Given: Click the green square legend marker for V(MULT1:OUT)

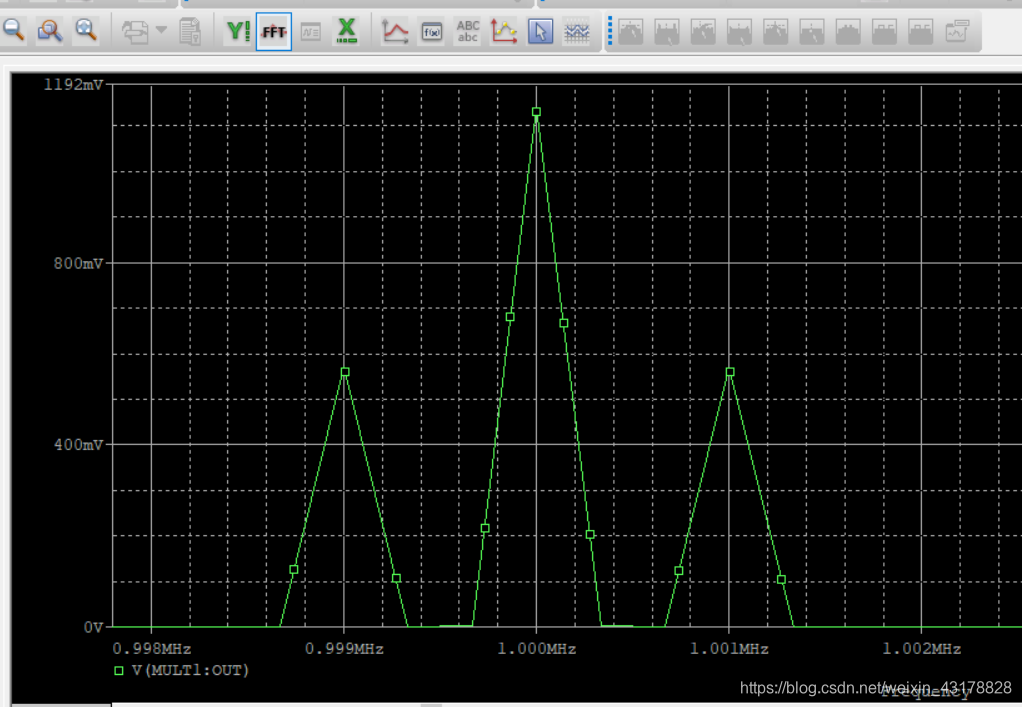Looking at the screenshot, I should point(119,671).
